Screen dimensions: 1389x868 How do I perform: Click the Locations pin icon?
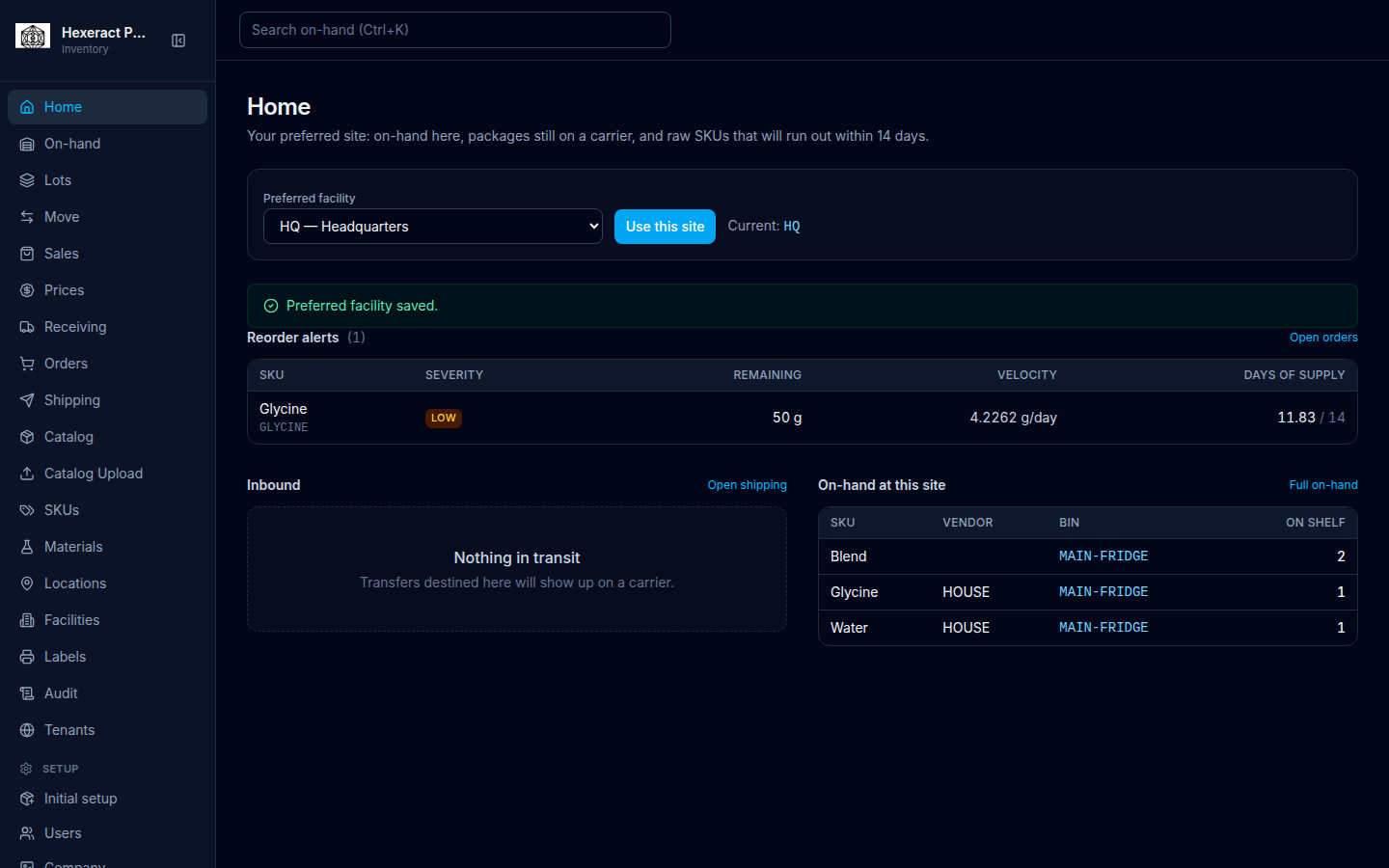(27, 583)
